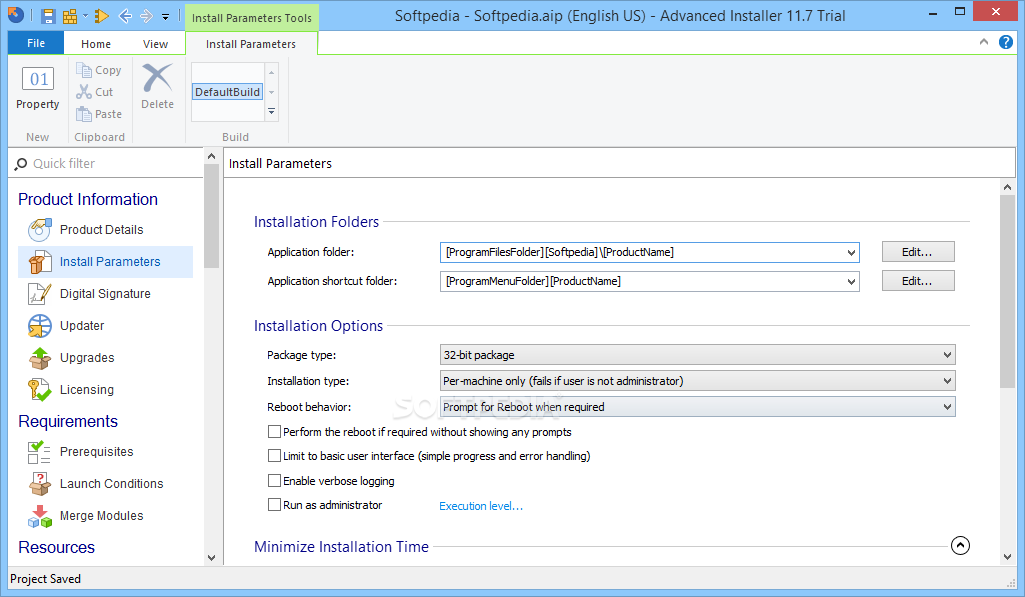Click Edit button for Application shortcut folder

(x=918, y=281)
